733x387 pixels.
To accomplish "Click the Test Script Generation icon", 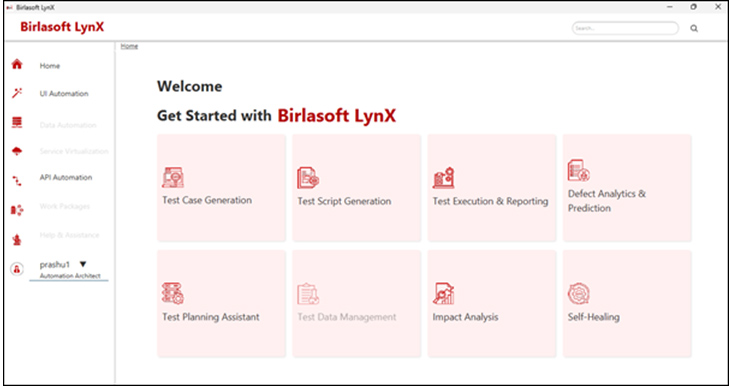I will (x=308, y=178).
